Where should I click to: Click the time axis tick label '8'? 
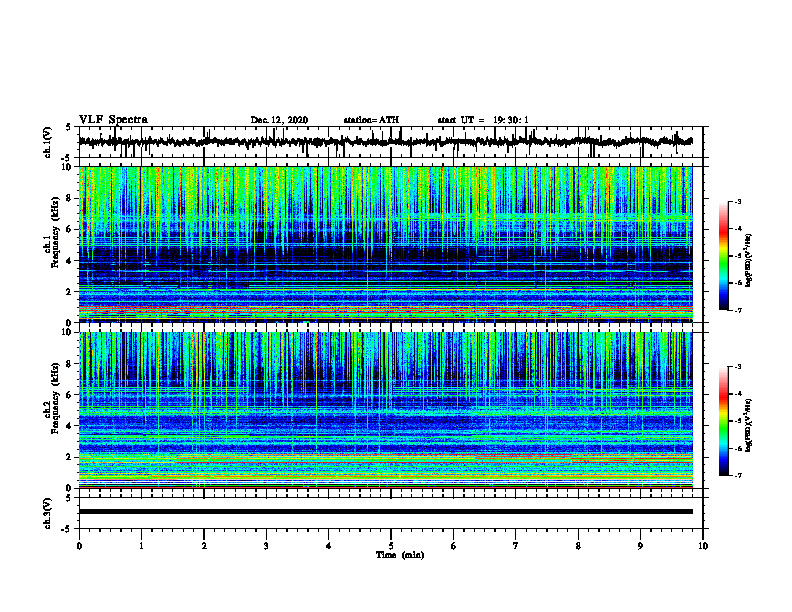[578, 546]
